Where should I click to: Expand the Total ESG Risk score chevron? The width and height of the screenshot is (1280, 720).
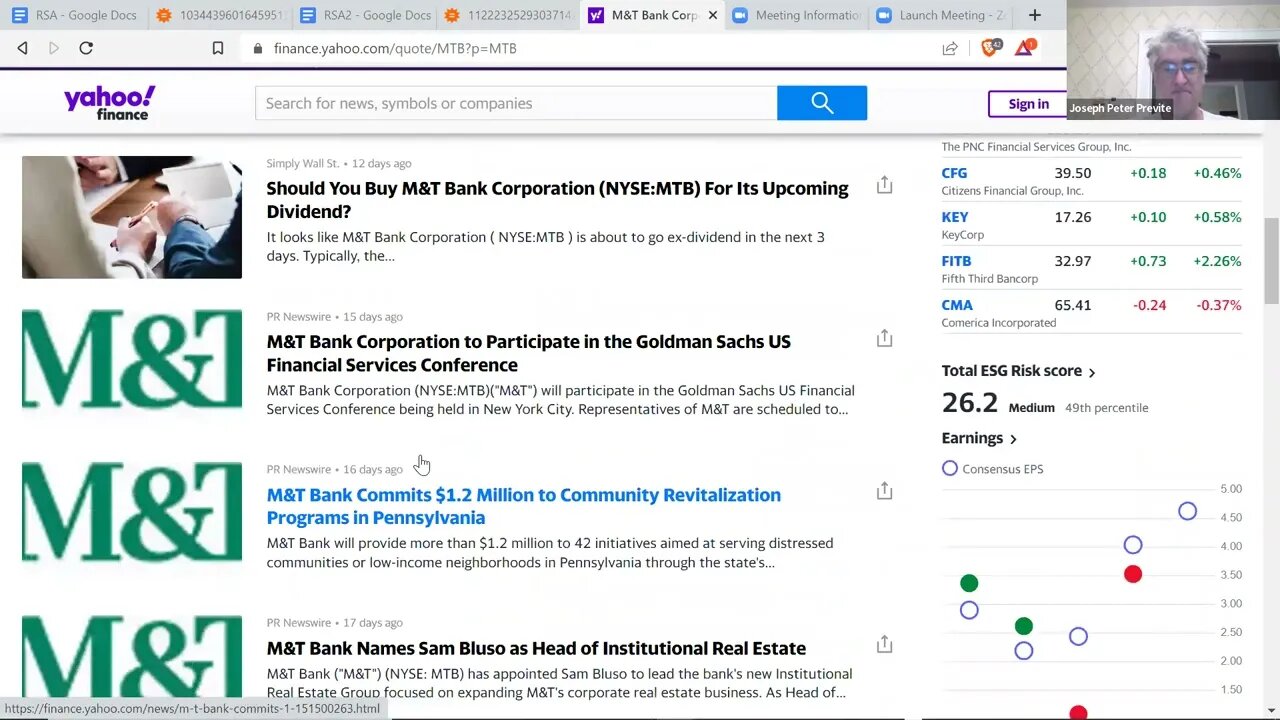click(x=1092, y=372)
